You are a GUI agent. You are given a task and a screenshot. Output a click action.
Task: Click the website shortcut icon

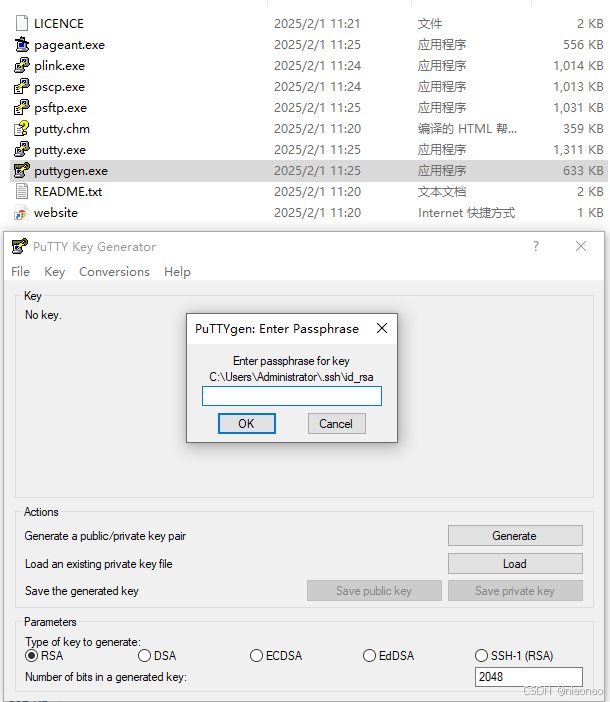tap(21, 213)
